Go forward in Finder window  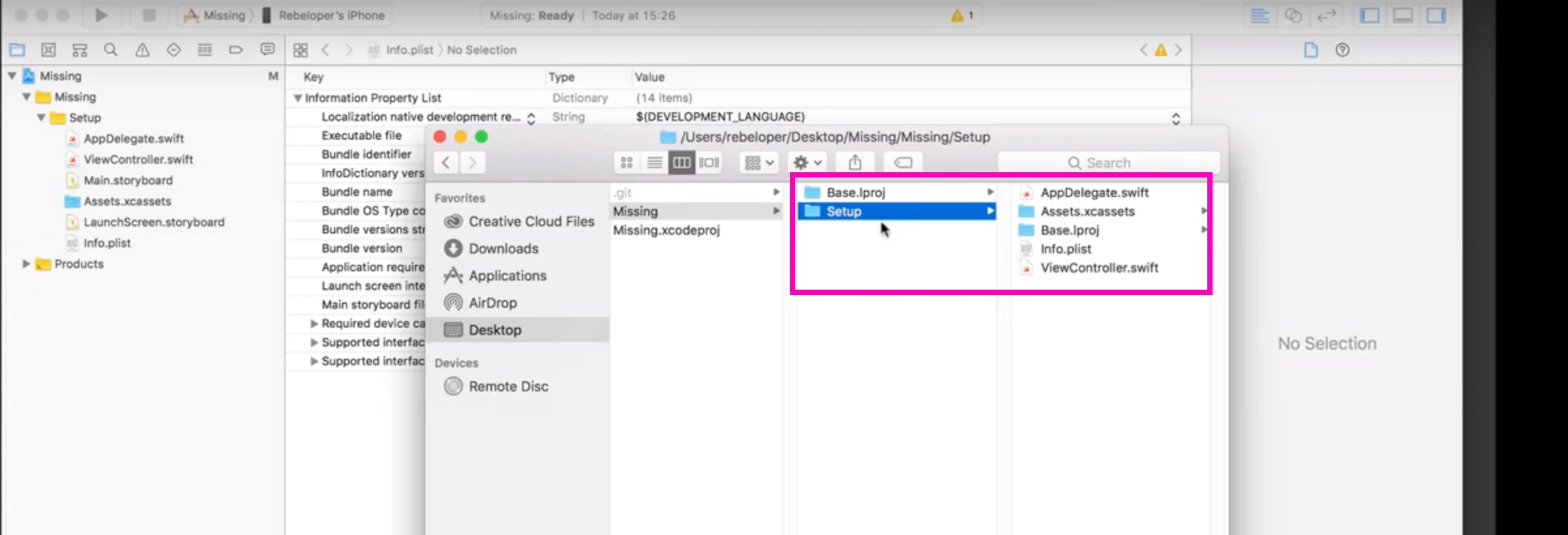(x=472, y=162)
